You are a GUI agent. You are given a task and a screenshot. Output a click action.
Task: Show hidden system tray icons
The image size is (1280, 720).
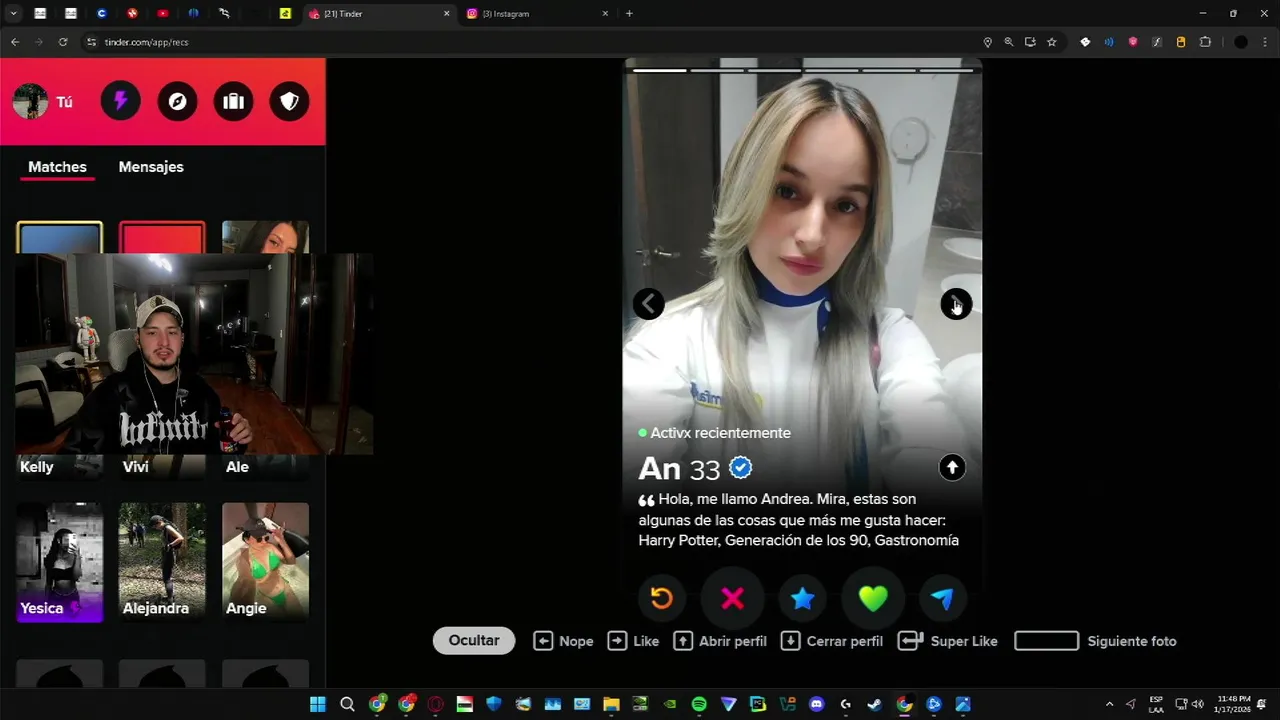coord(1109,704)
